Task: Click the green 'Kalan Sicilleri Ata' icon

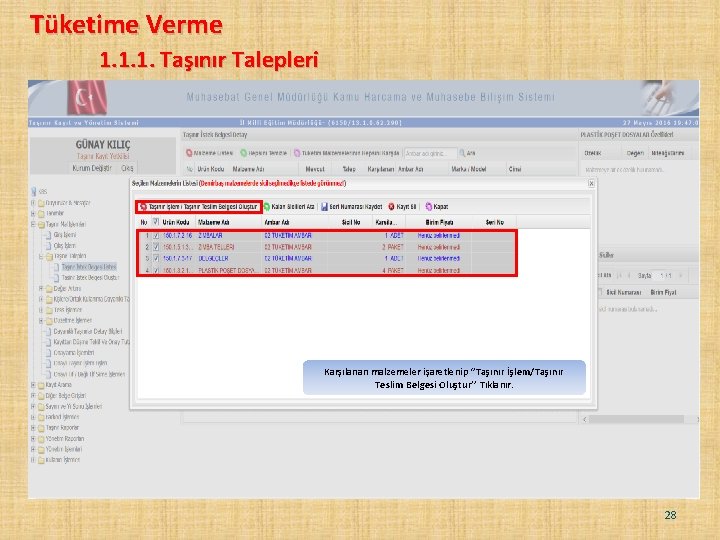Action: (x=267, y=207)
